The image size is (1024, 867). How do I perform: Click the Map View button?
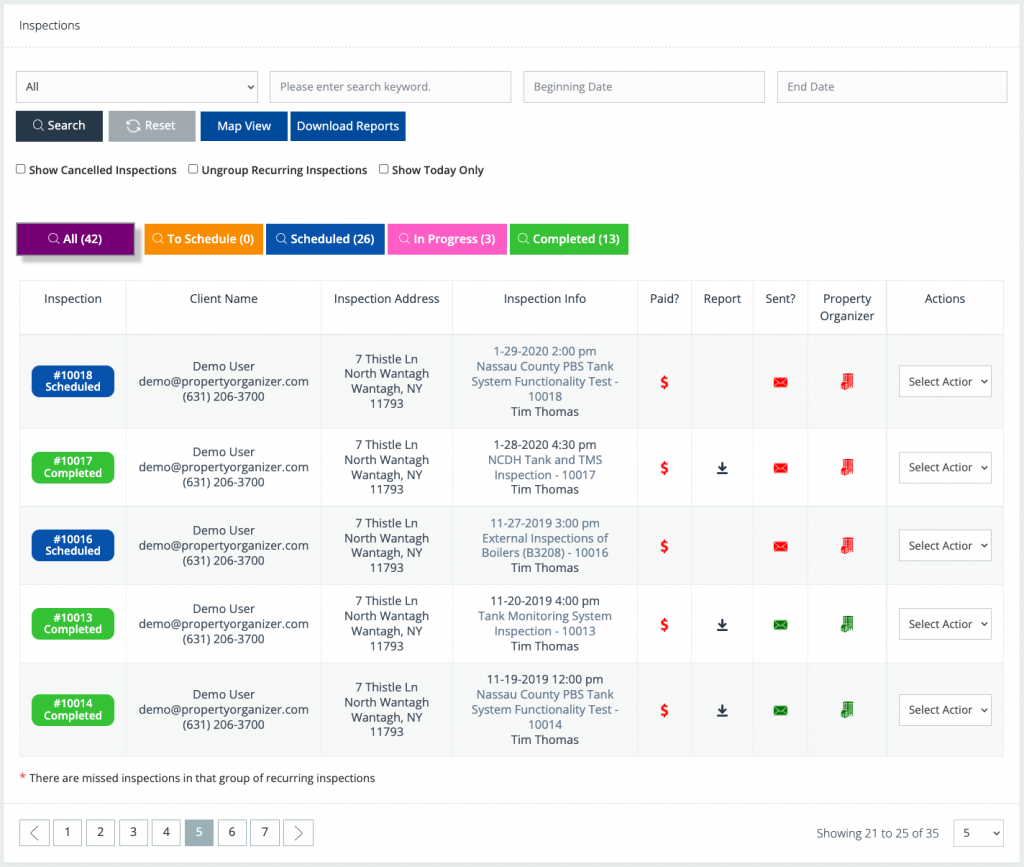tap(243, 125)
